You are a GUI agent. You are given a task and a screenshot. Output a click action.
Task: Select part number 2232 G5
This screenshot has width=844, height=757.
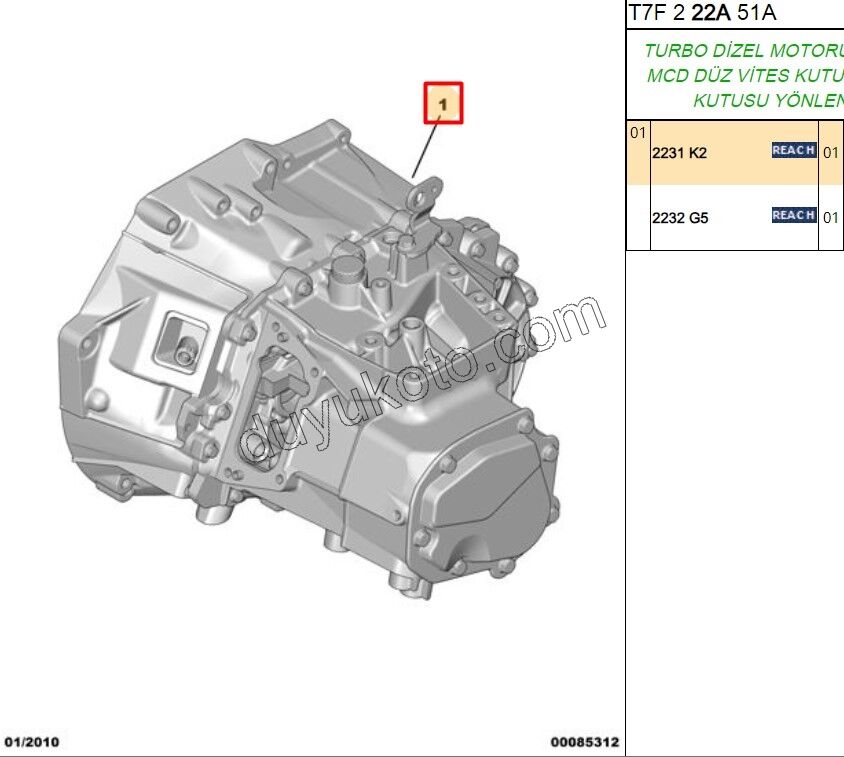tap(679, 217)
